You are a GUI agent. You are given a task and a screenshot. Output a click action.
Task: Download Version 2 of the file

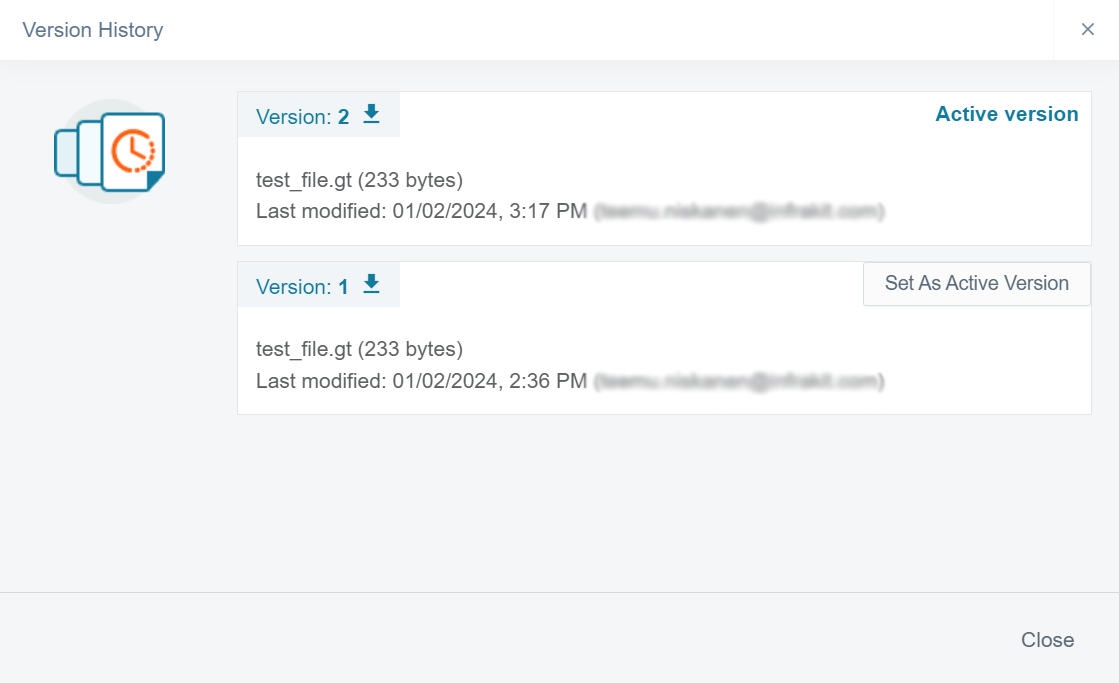(x=371, y=115)
